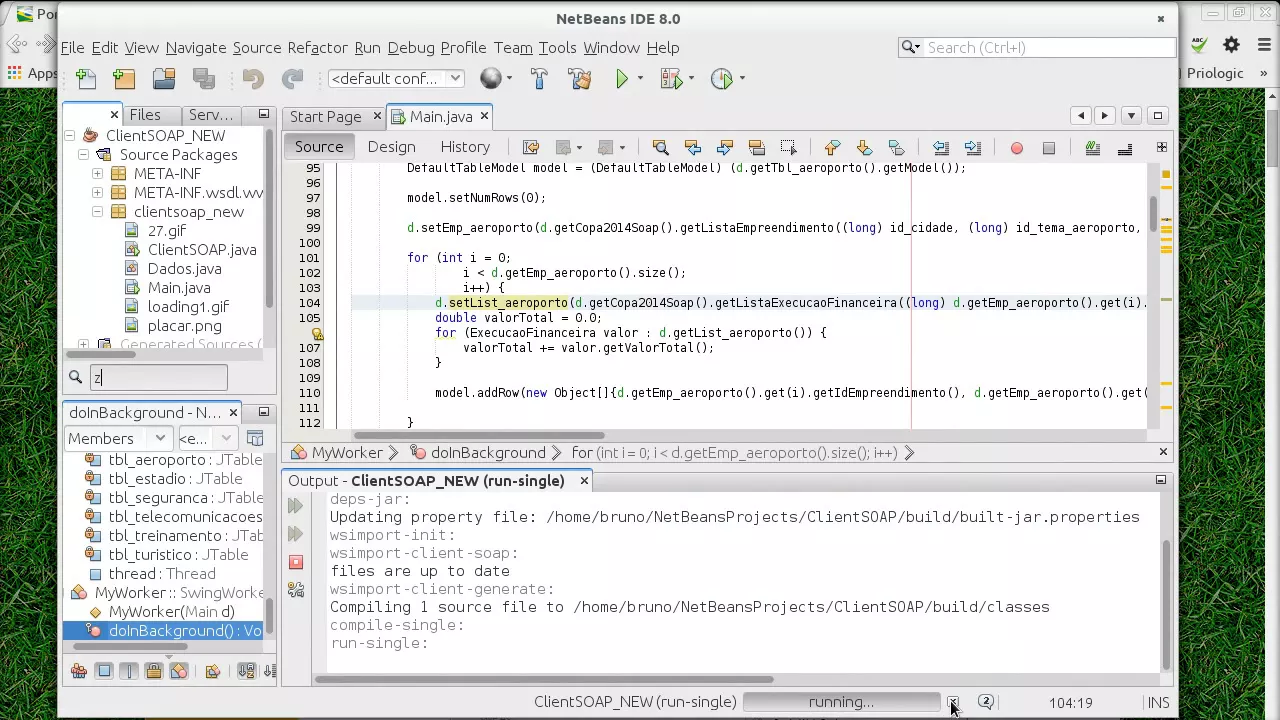Click the Projects tree filter input
1280x720 pixels.
coord(159,377)
